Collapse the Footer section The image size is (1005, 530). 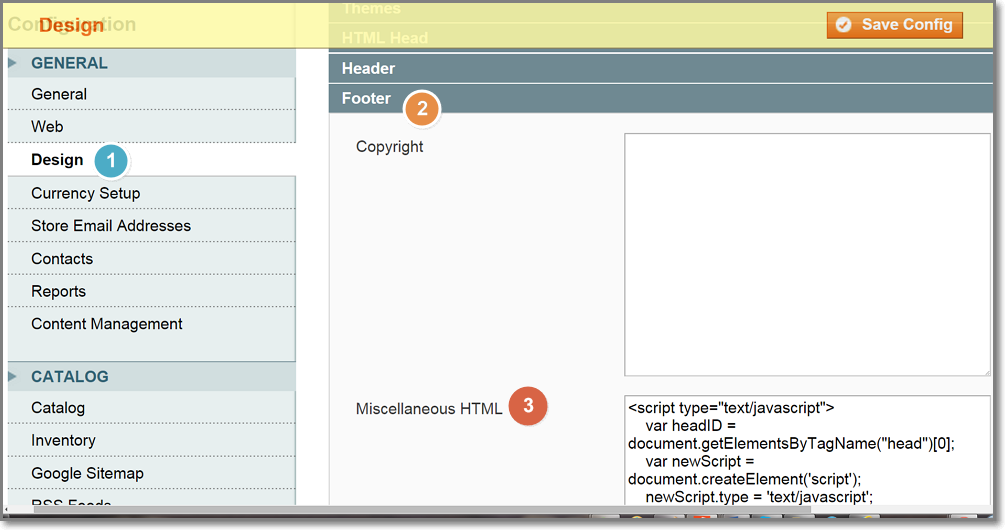(366, 99)
